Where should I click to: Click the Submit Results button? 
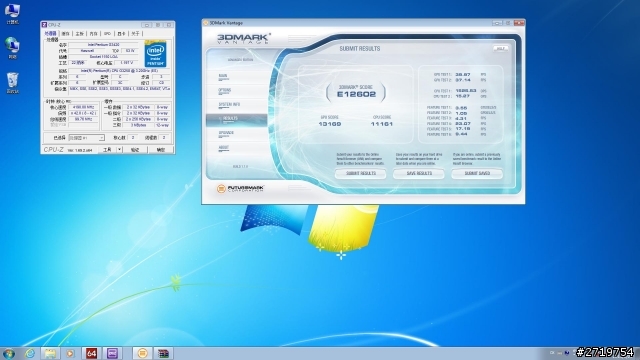coord(361,173)
